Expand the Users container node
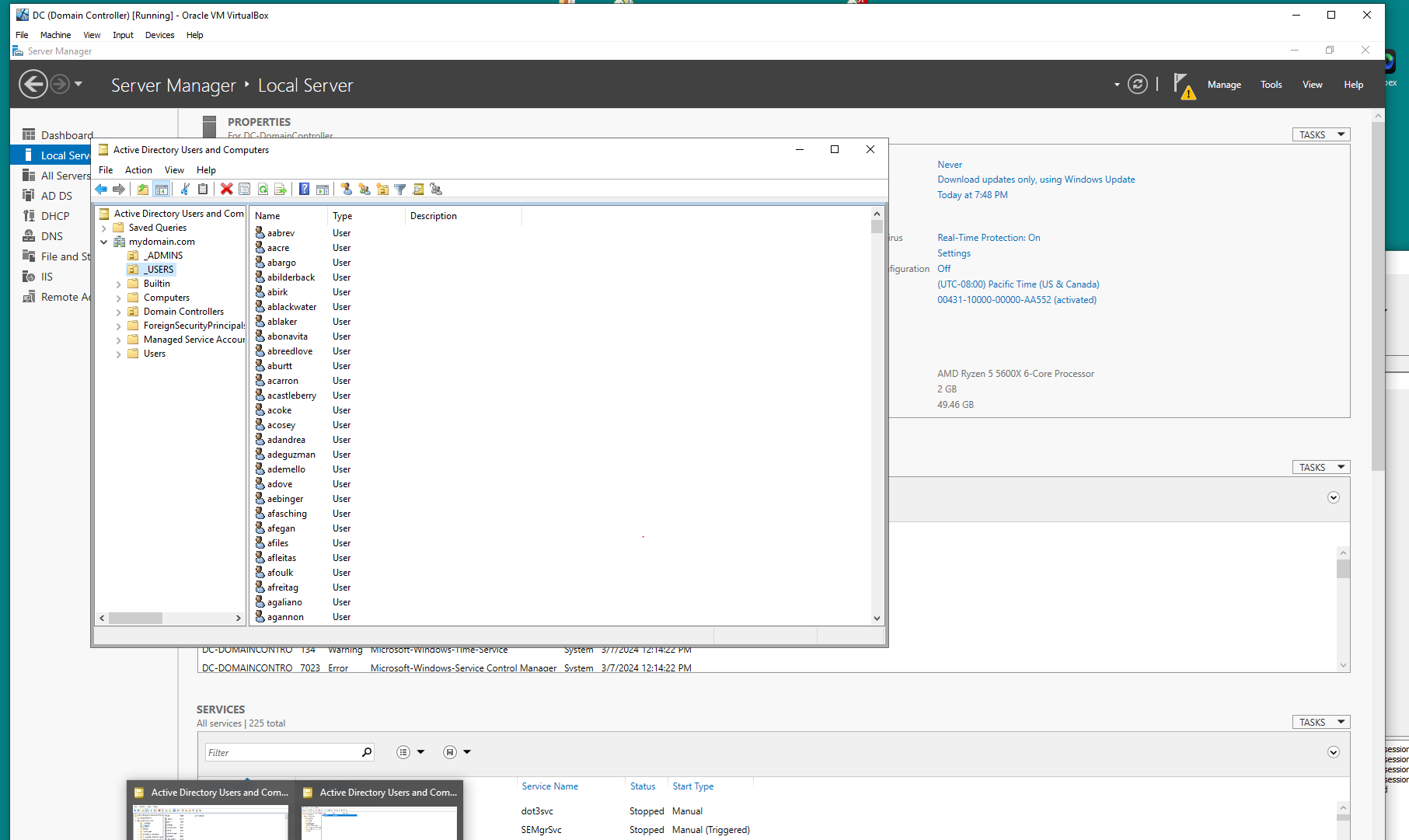Image resolution: width=1409 pixels, height=840 pixels. (x=119, y=354)
